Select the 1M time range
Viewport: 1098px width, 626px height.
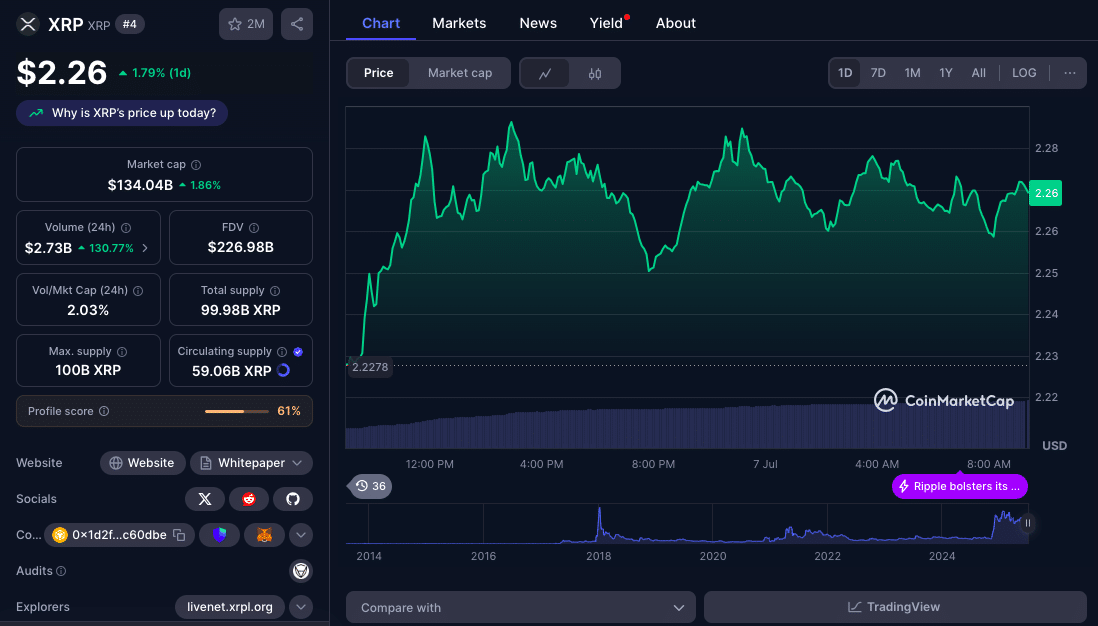[912, 73]
